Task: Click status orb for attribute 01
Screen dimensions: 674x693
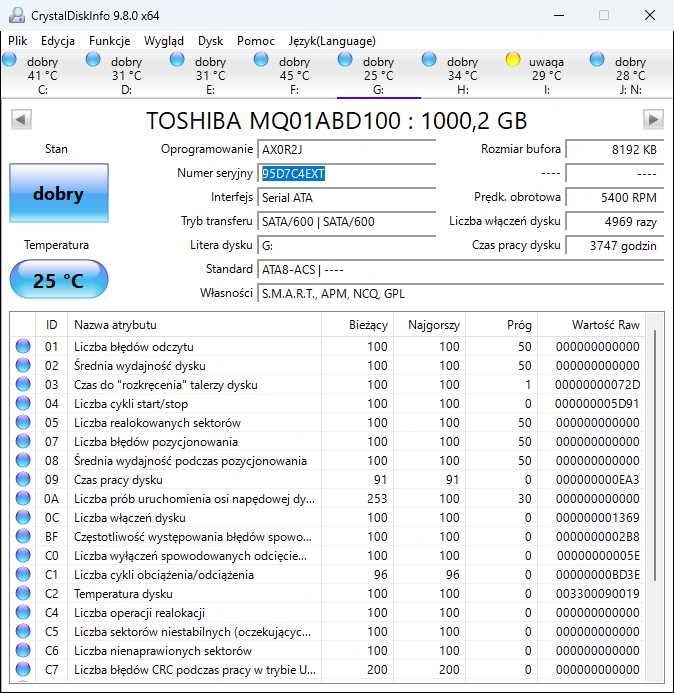Action: click(23, 346)
